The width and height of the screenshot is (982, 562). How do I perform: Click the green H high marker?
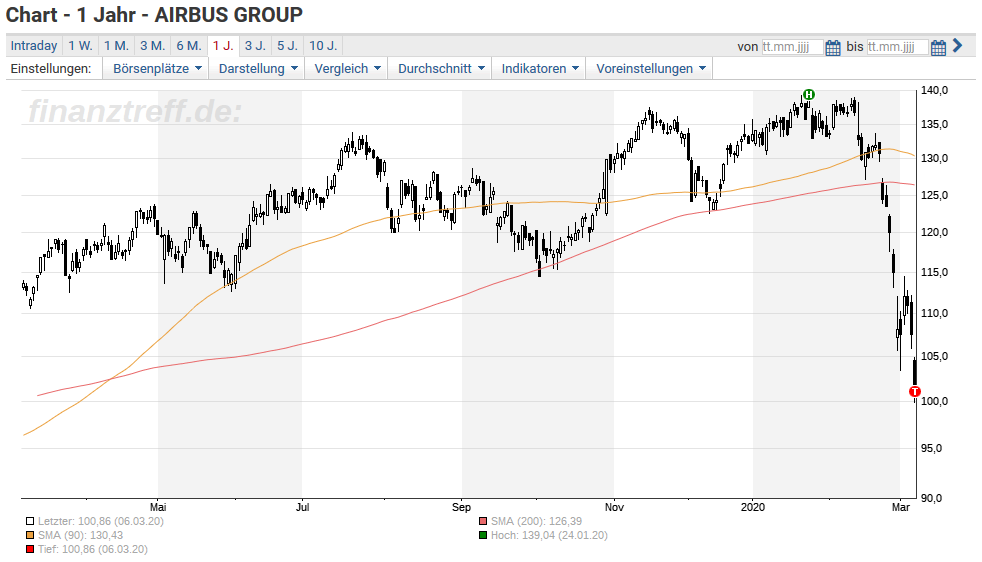(809, 95)
